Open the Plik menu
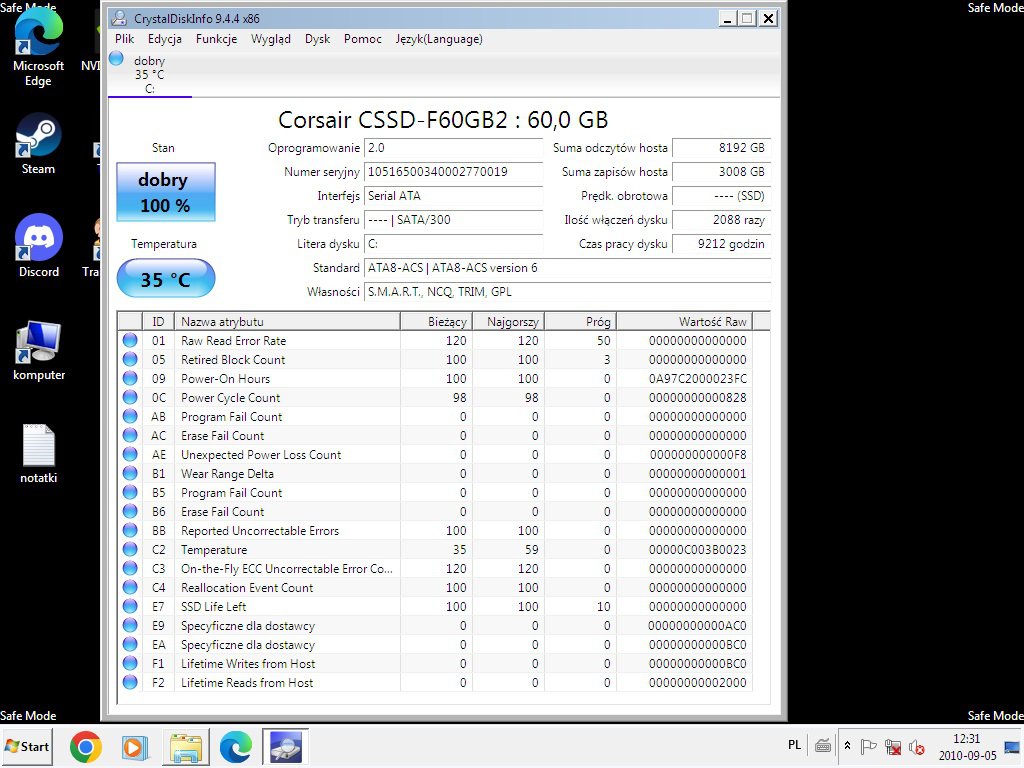Viewport: 1024px width, 768px height. [124, 39]
